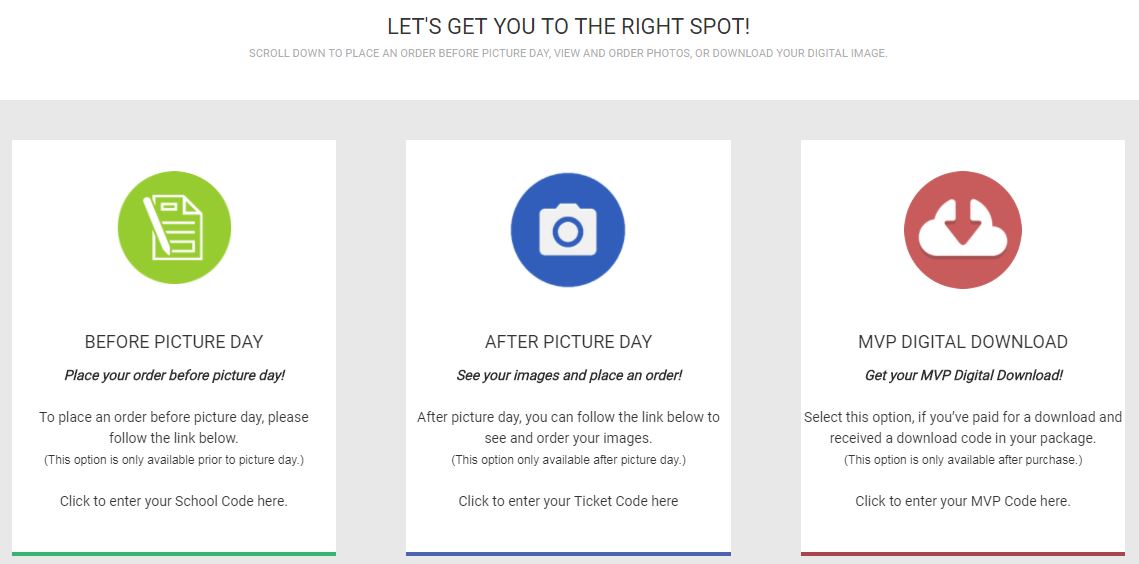Click "Place your order before picture day!" tagline

pos(174,376)
